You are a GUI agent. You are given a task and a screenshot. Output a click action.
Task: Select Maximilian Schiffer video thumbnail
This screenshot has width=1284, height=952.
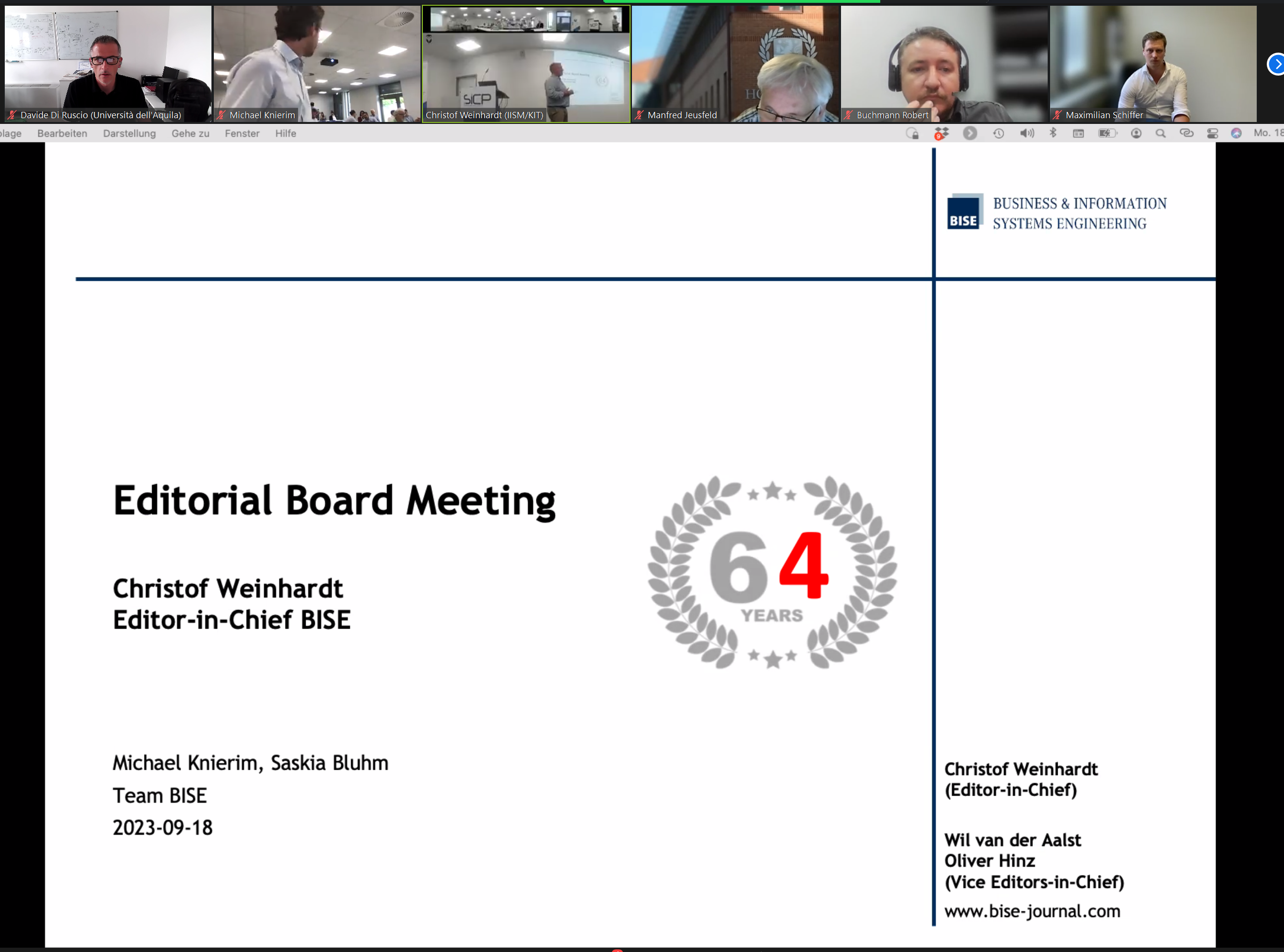pos(1153,64)
